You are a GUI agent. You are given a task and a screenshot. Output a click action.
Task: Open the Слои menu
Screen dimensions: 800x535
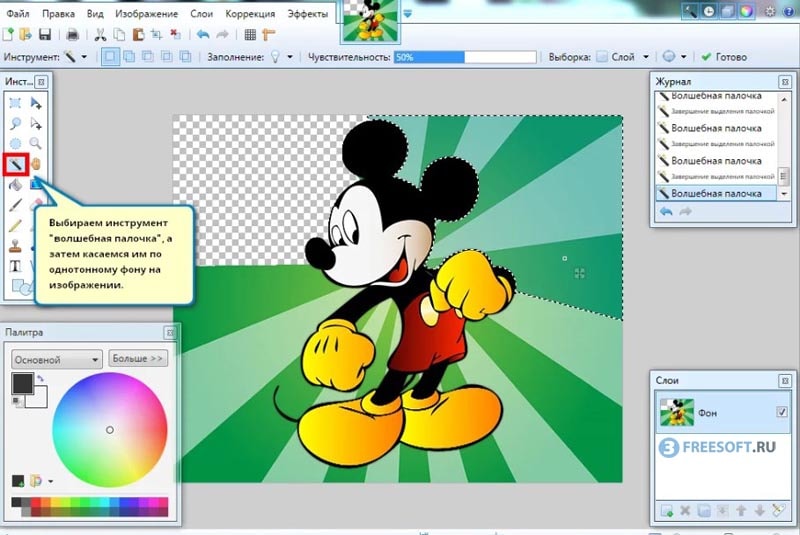click(202, 14)
